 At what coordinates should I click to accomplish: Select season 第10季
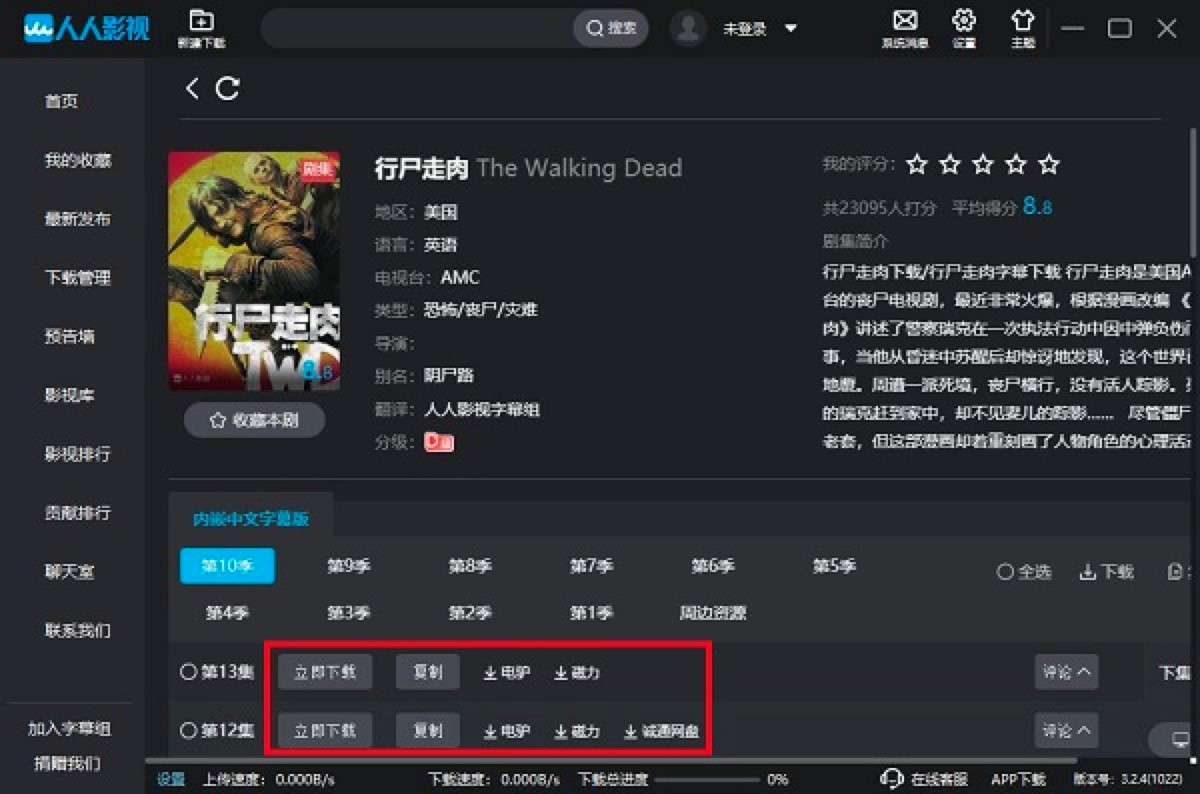coord(227,566)
